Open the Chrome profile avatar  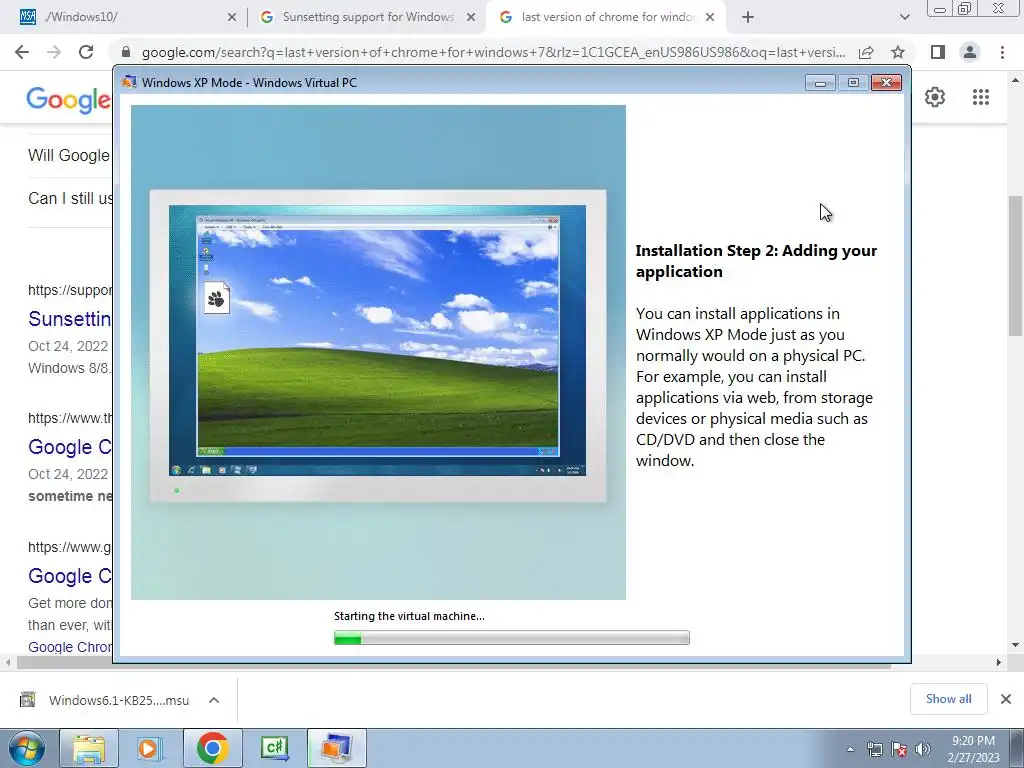[x=970, y=52]
